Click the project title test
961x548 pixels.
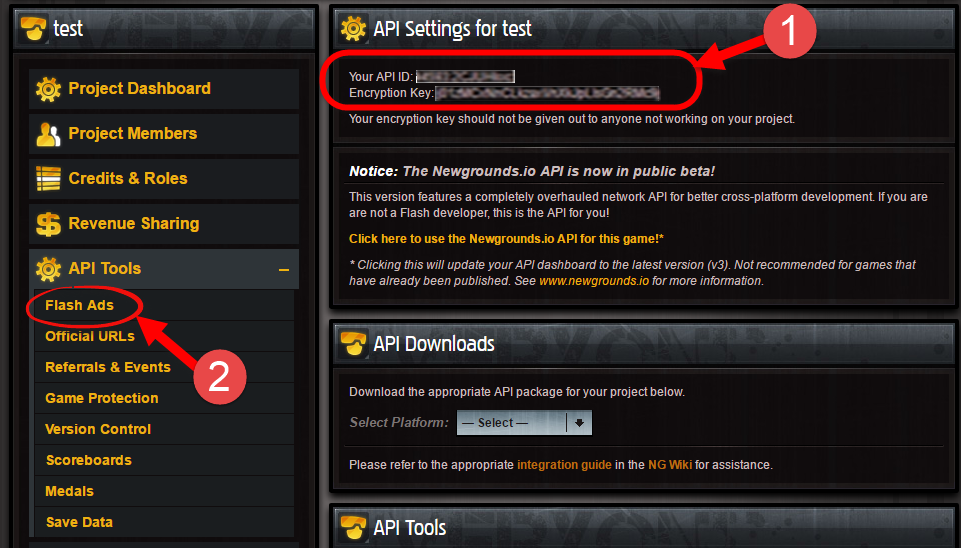68,28
